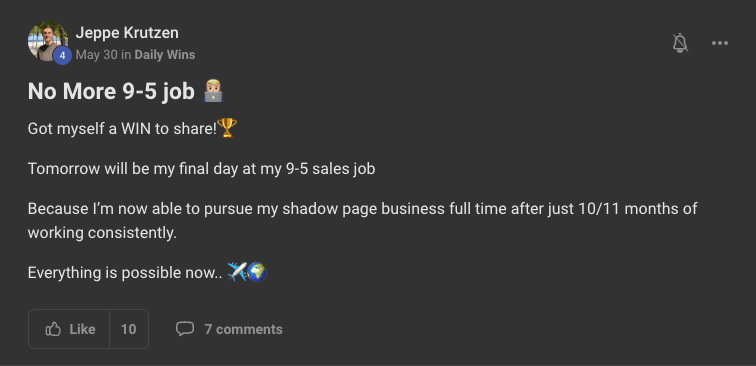Viewport: 756px width, 366px height.
Task: Click the shadow page business paragraph
Action: click(362, 221)
